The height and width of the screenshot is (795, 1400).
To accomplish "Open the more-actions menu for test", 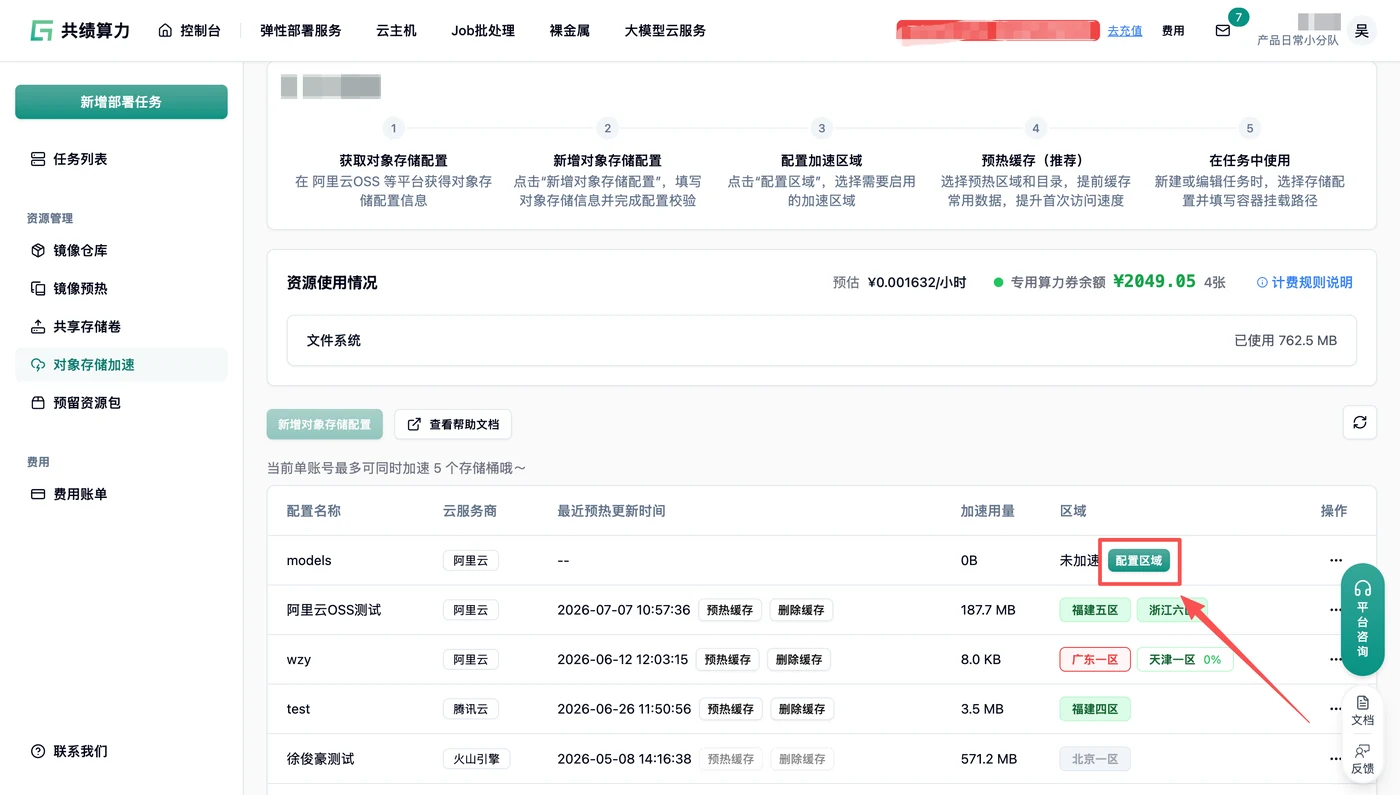I will click(x=1336, y=709).
